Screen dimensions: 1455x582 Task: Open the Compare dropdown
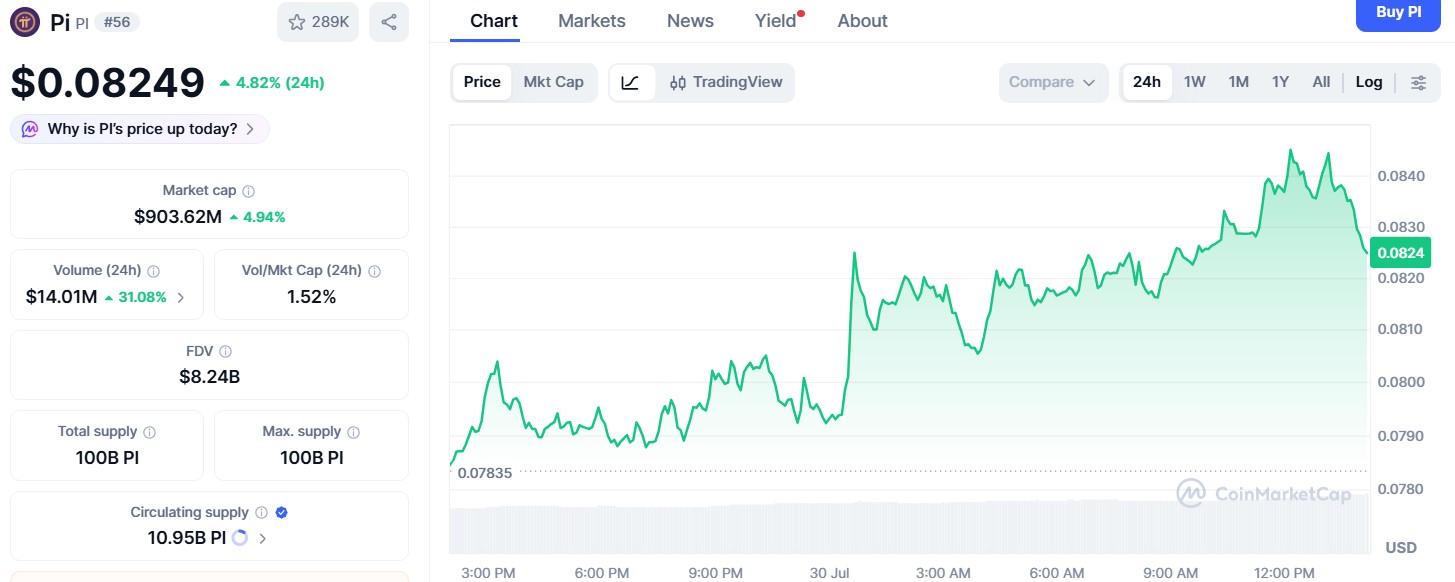pyautogui.click(x=1053, y=82)
